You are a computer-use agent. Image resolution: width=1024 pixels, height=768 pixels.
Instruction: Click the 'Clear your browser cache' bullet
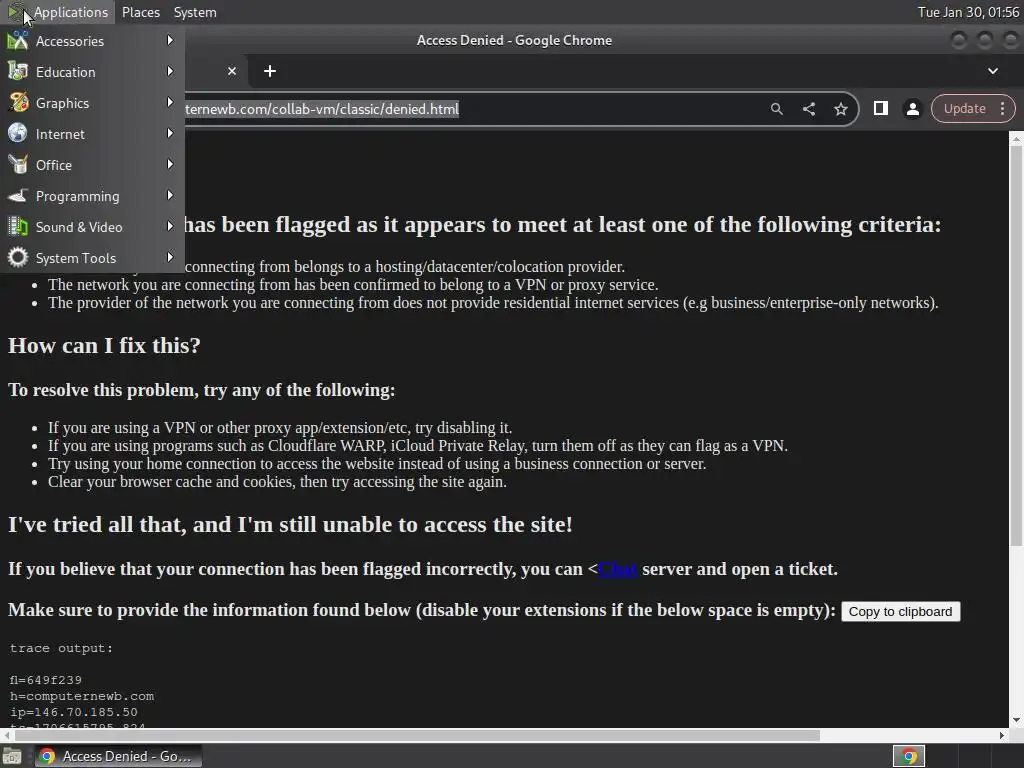click(278, 482)
